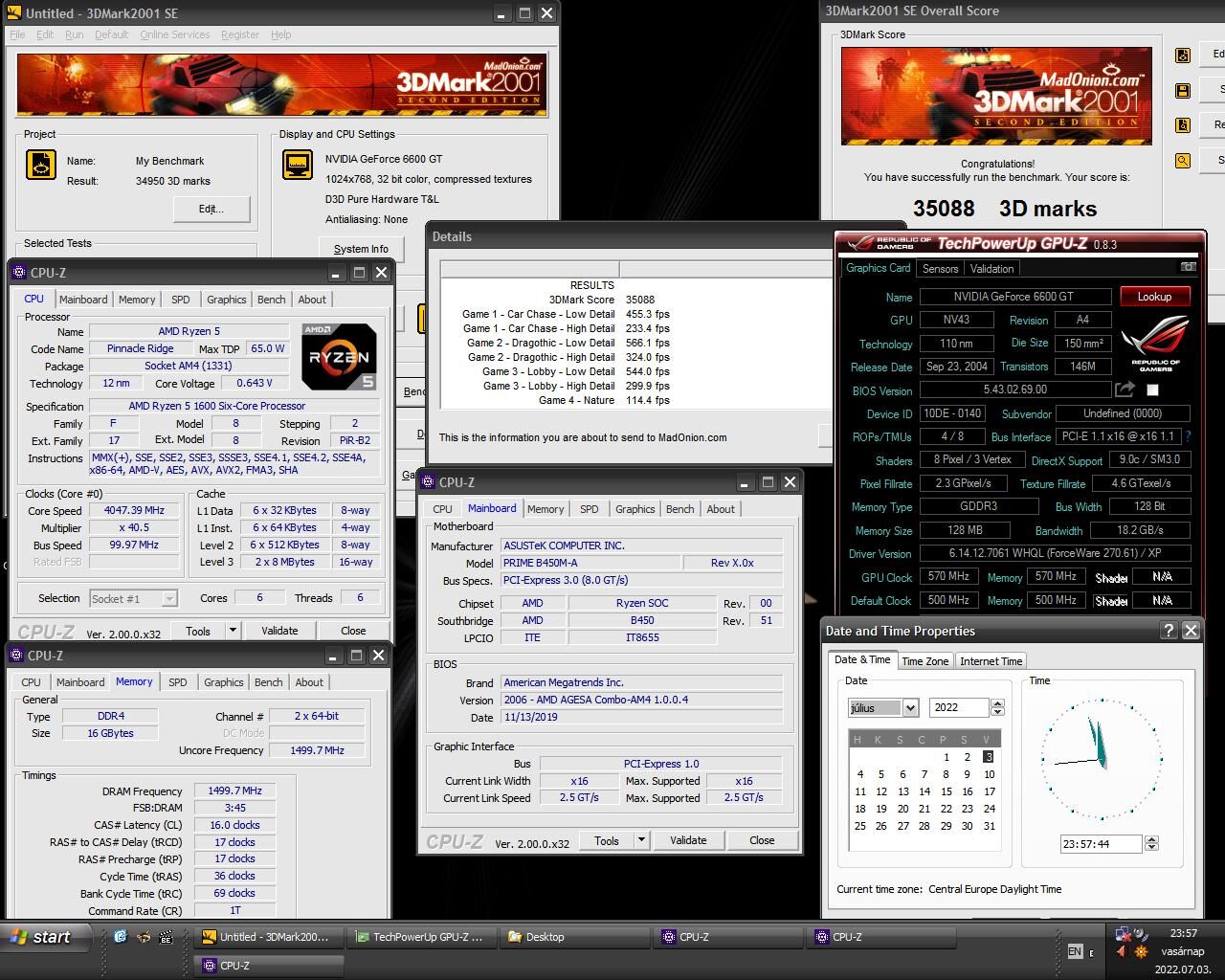Open the Desktop folder taskbar item
The image size is (1225, 980).
coord(574,937)
